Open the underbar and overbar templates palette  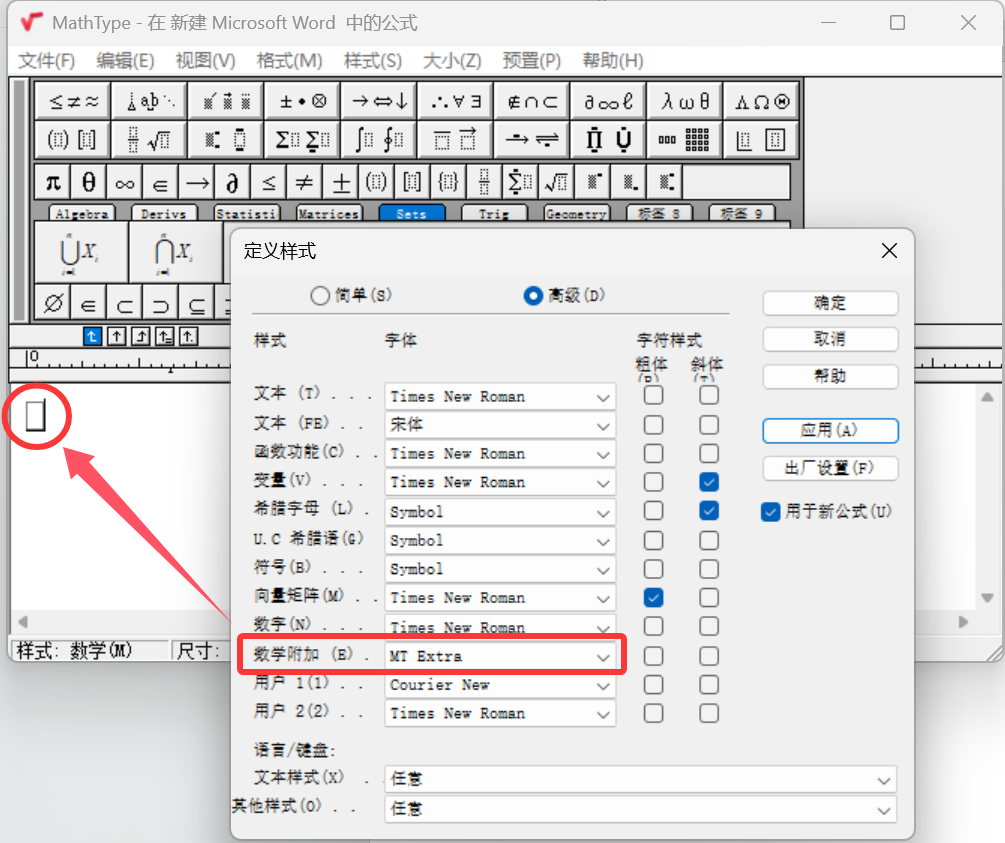[455, 139]
